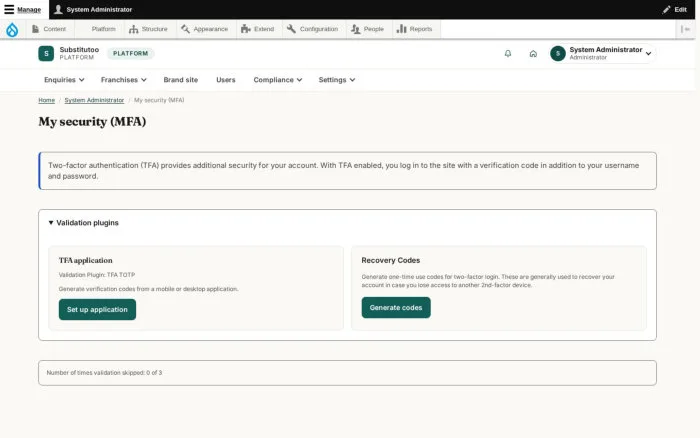
Task: Expand the Enquiries dropdown
Action: pos(64,80)
